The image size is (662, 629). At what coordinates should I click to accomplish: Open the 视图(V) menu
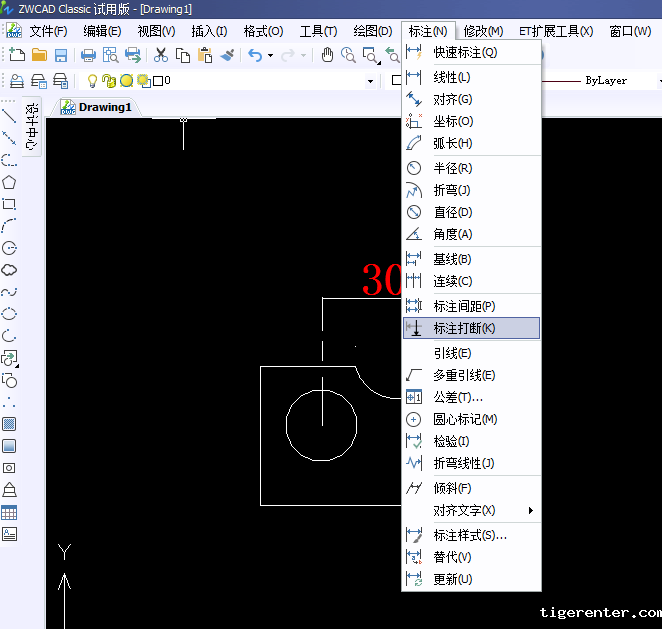click(156, 31)
